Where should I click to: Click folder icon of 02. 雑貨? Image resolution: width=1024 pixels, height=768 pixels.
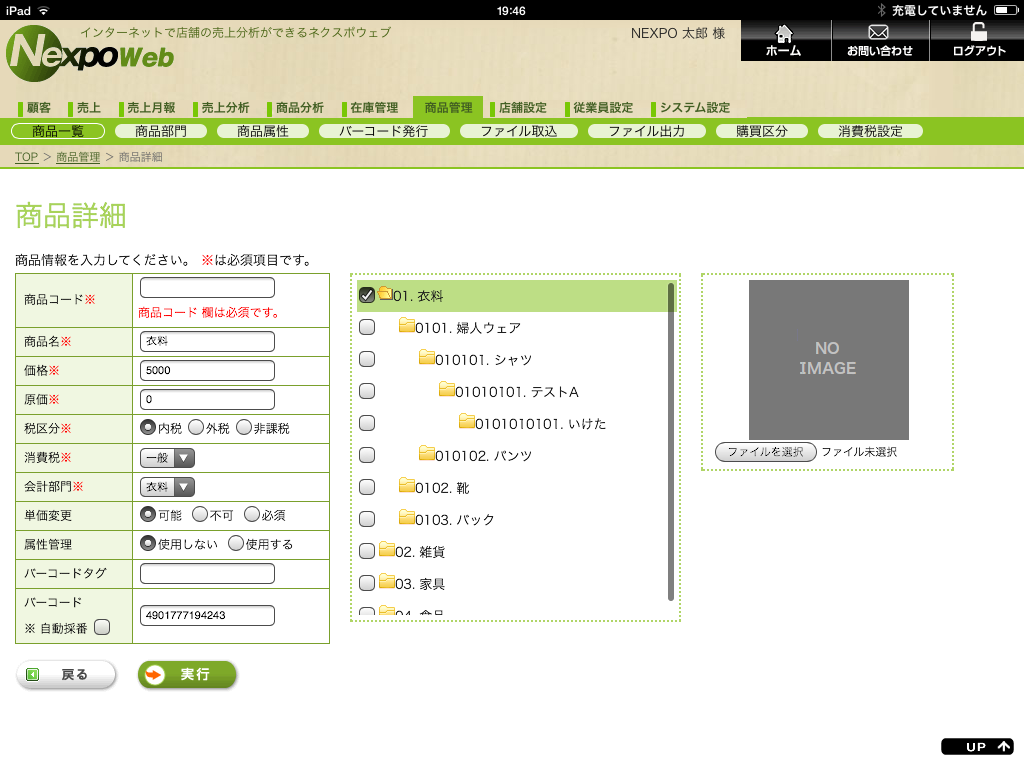click(387, 549)
